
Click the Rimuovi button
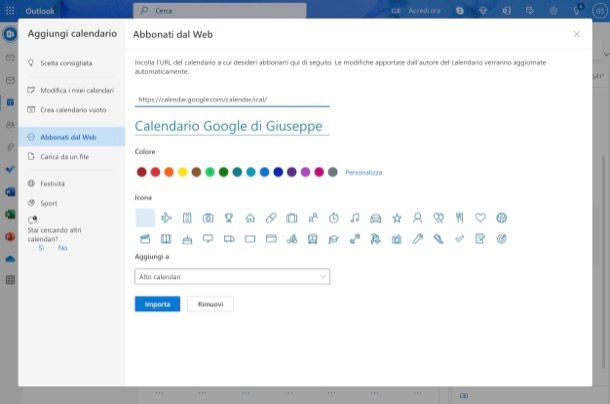click(210, 304)
